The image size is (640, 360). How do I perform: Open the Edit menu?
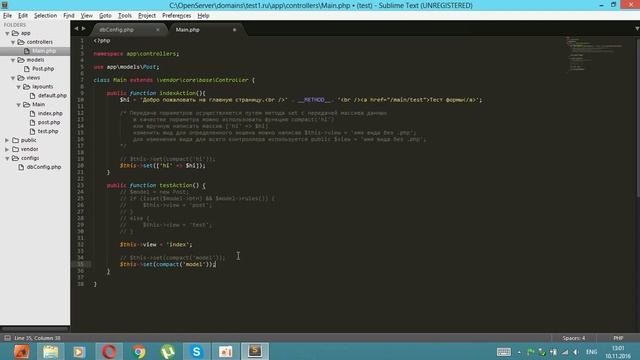[23, 16]
